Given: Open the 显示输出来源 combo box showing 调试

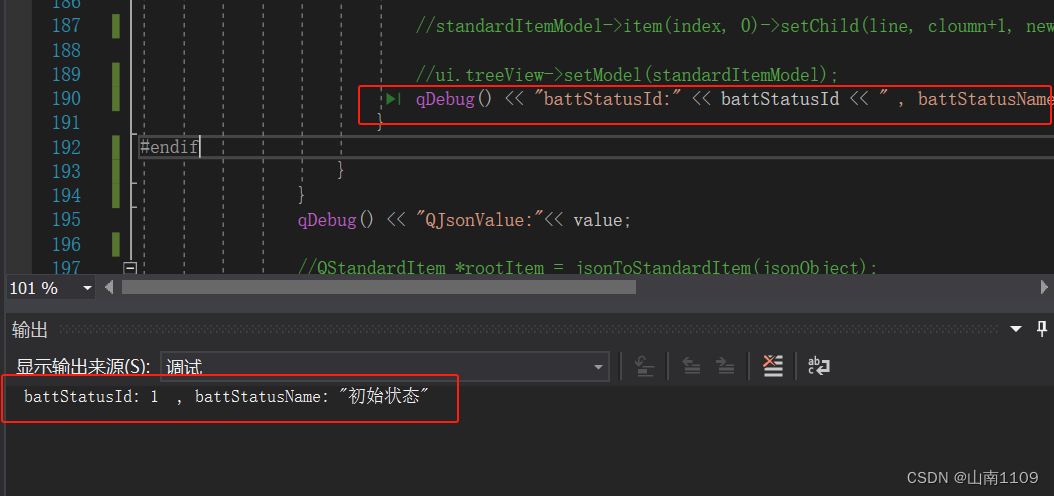Looking at the screenshot, I should tap(384, 366).
